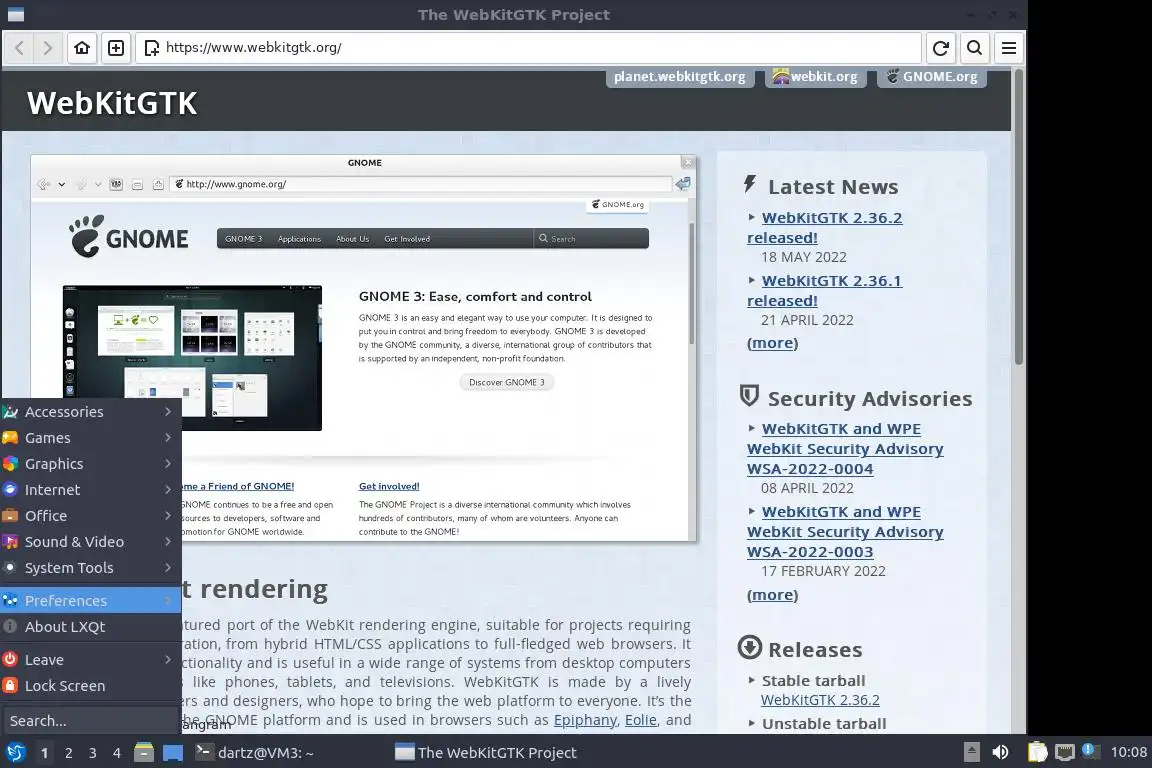Click the notification tray icon with exclamation
This screenshot has height=768, width=1152.
[x=1091, y=751]
